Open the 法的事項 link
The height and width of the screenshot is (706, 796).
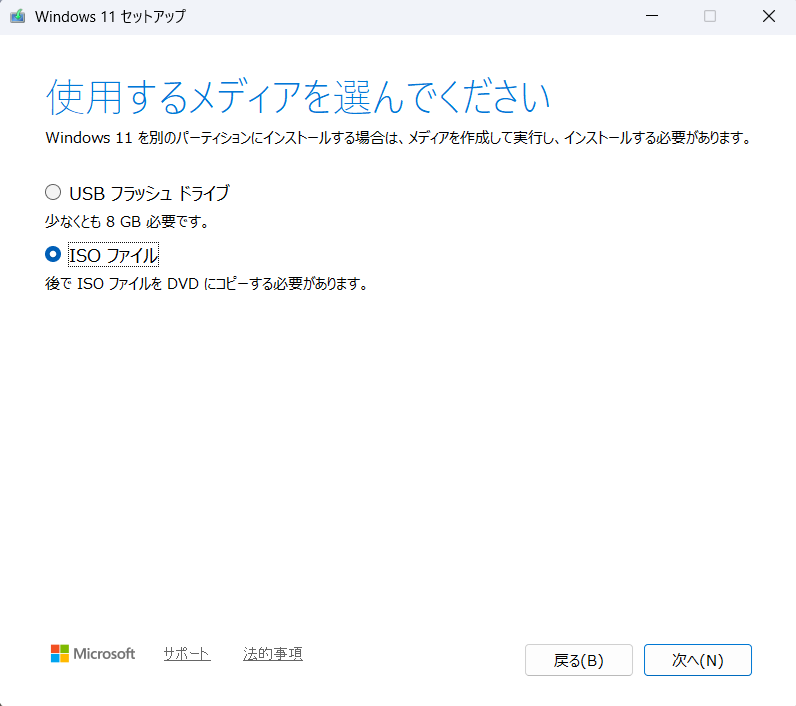[273, 654]
